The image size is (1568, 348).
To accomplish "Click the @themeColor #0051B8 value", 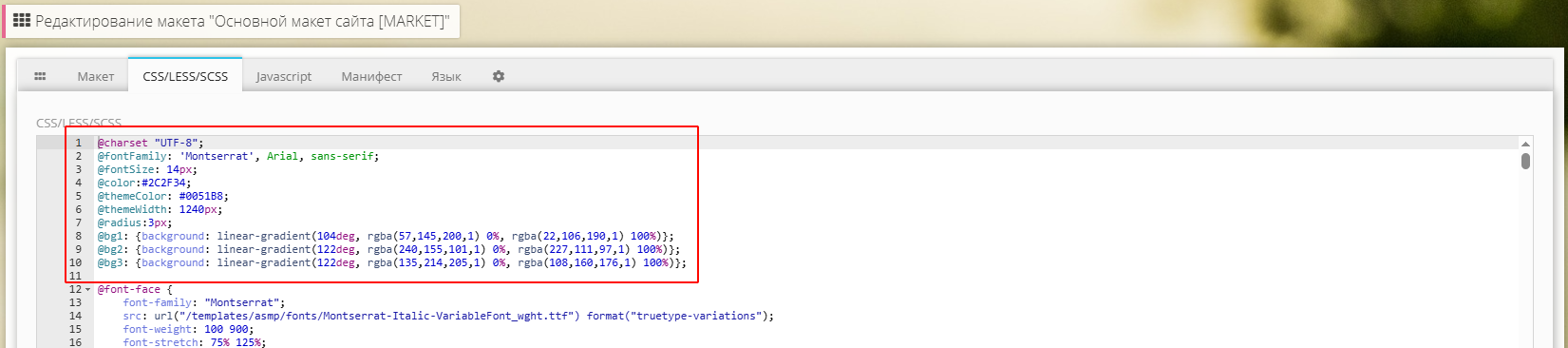I will coord(203,196).
